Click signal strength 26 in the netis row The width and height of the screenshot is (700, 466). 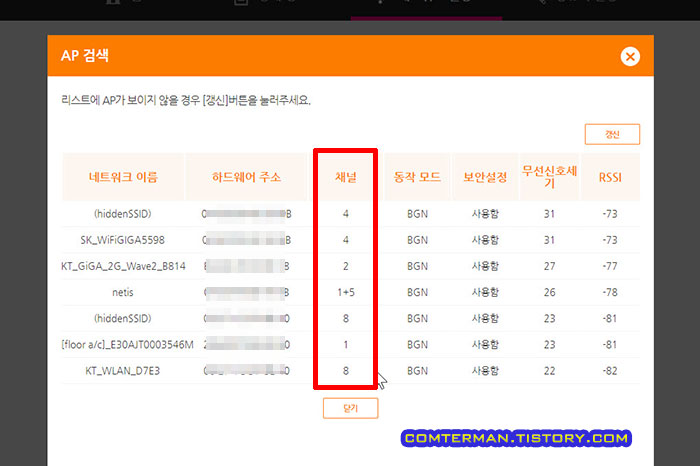pos(550,292)
